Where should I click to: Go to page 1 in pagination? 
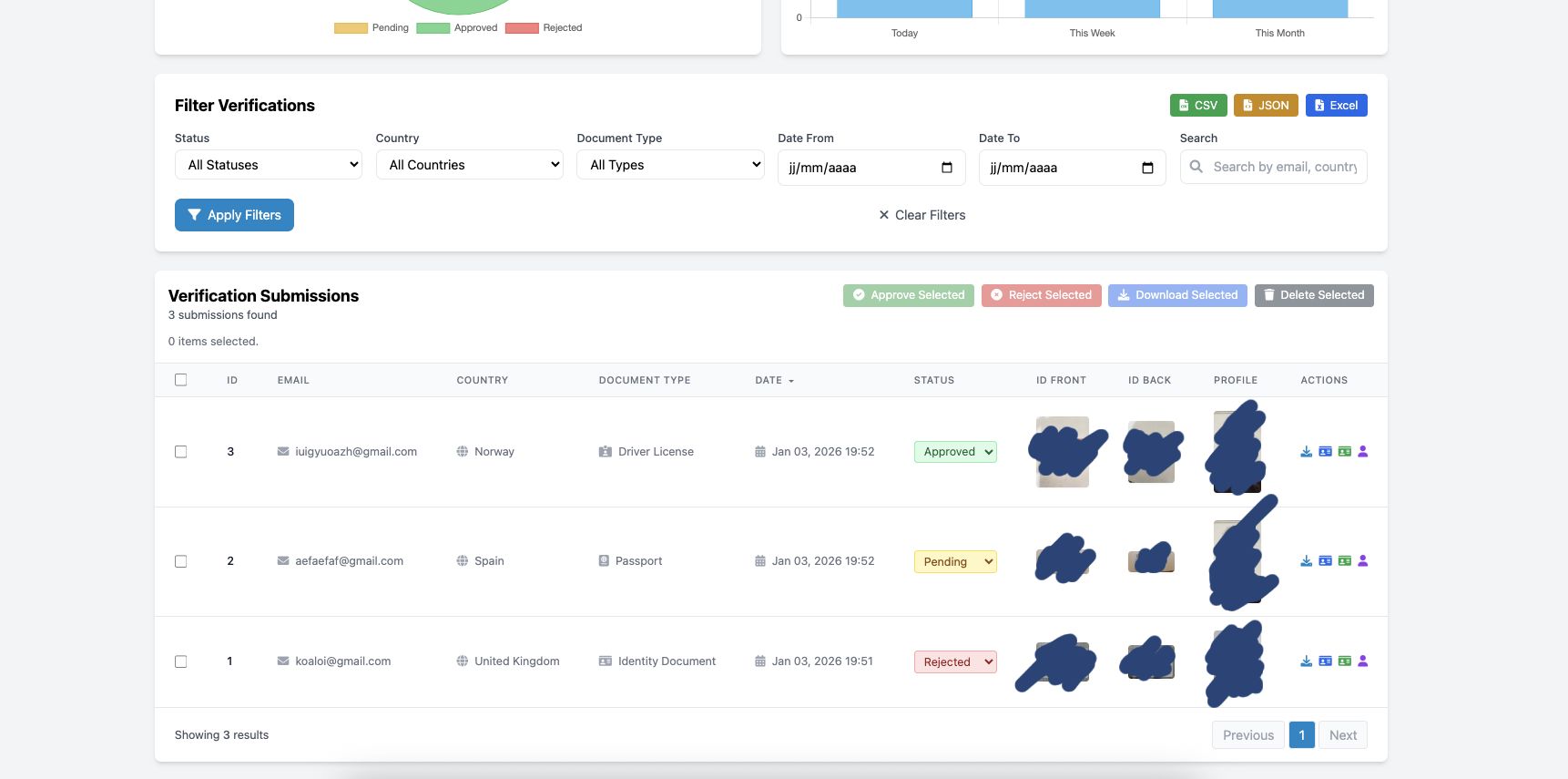click(1301, 735)
